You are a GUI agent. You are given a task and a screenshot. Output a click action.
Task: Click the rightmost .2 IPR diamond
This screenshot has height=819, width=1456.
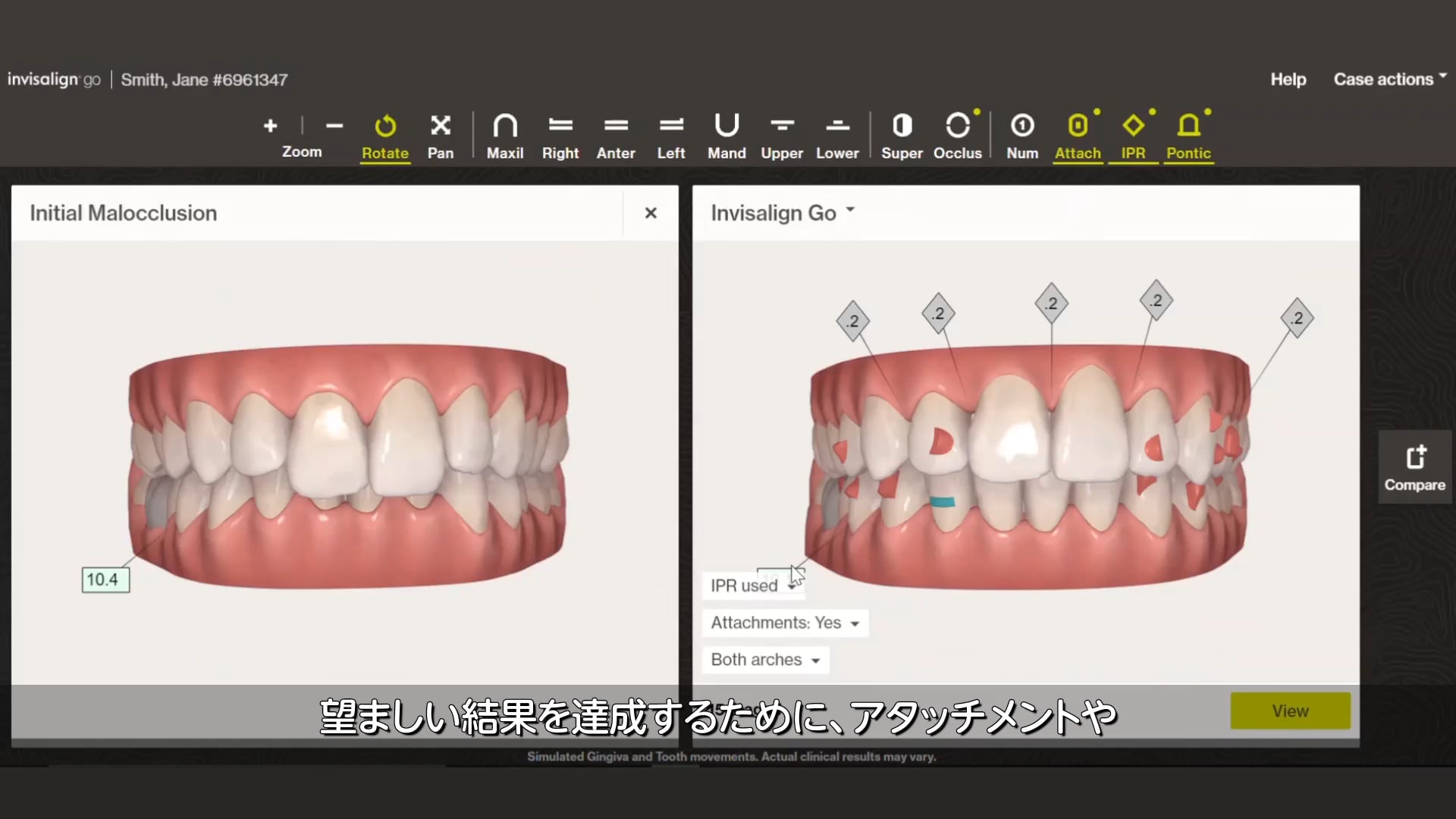(x=1297, y=318)
